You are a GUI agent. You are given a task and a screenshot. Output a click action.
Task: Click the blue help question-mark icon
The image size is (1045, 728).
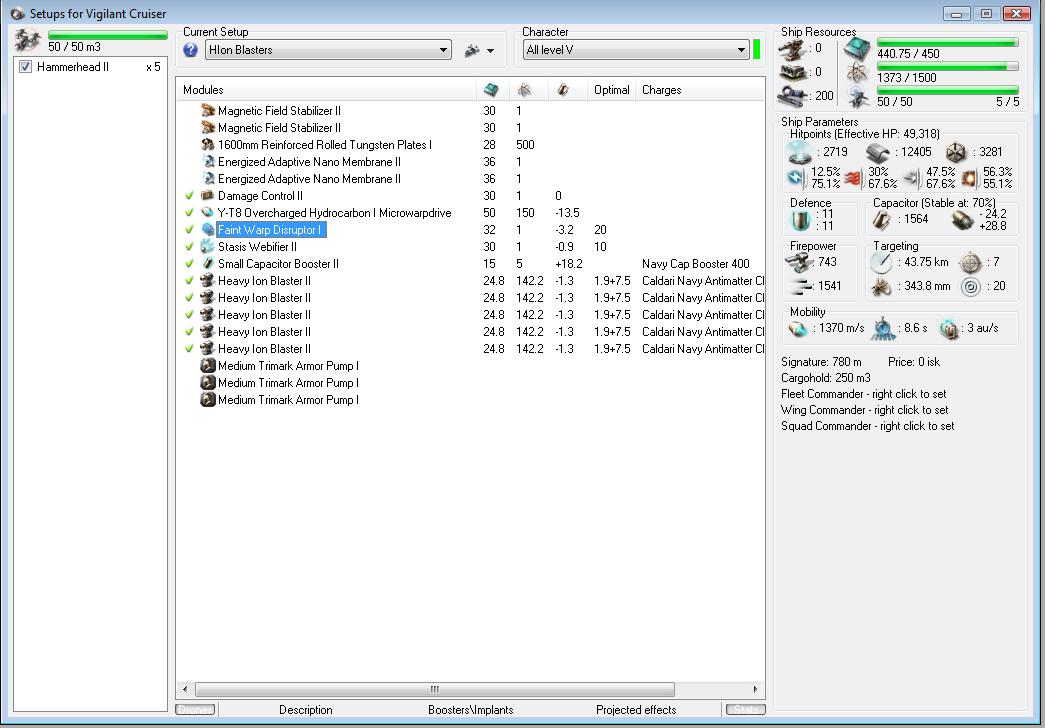coord(191,50)
